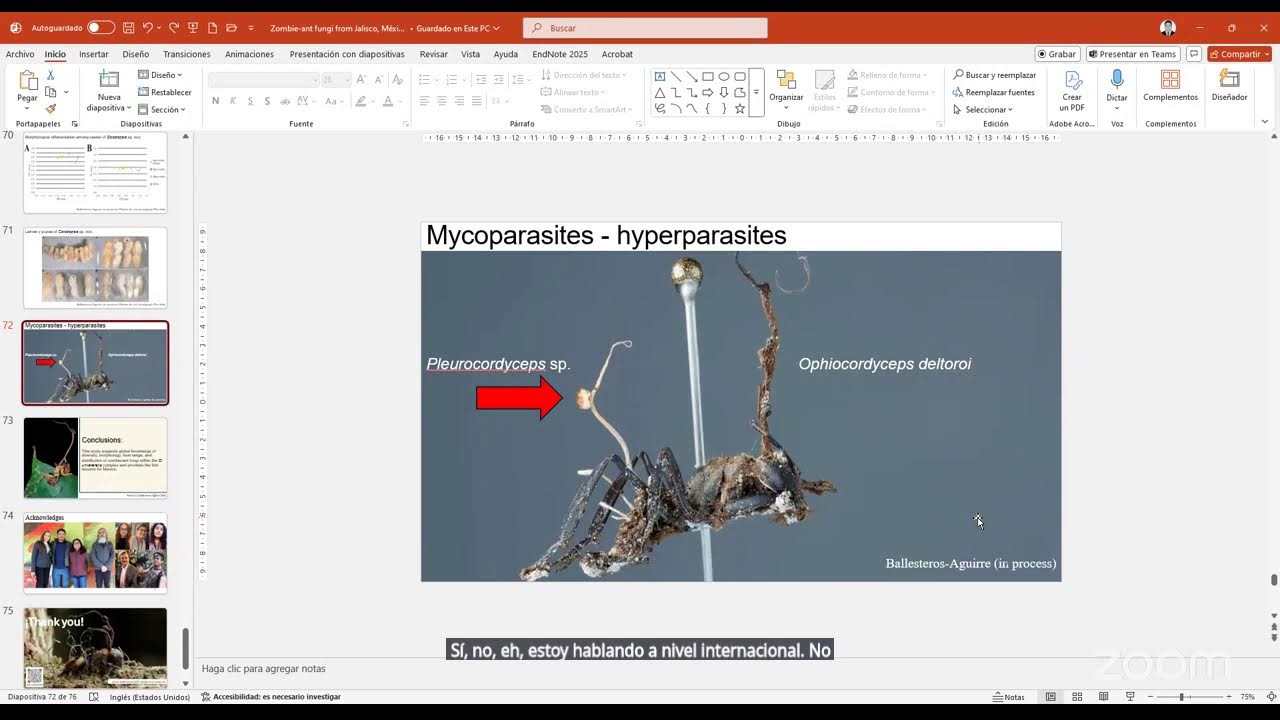Image resolution: width=1280 pixels, height=720 pixels.
Task: Select the rectangle shape
Action: (708, 76)
